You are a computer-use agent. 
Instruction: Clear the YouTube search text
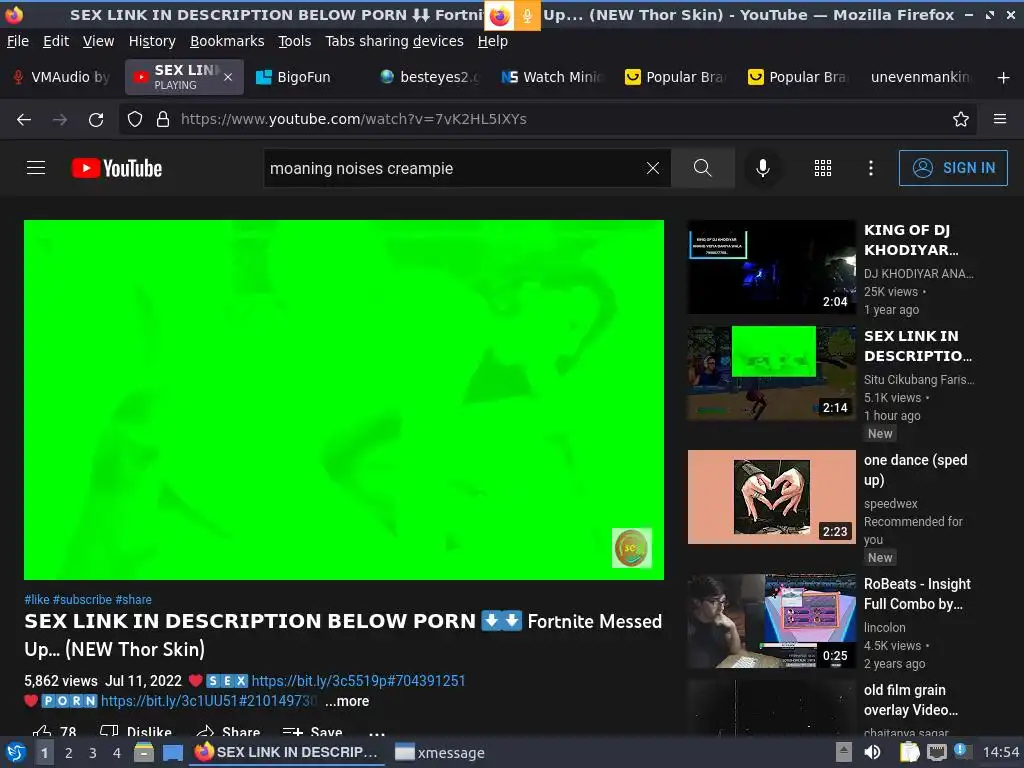pyautogui.click(x=652, y=168)
